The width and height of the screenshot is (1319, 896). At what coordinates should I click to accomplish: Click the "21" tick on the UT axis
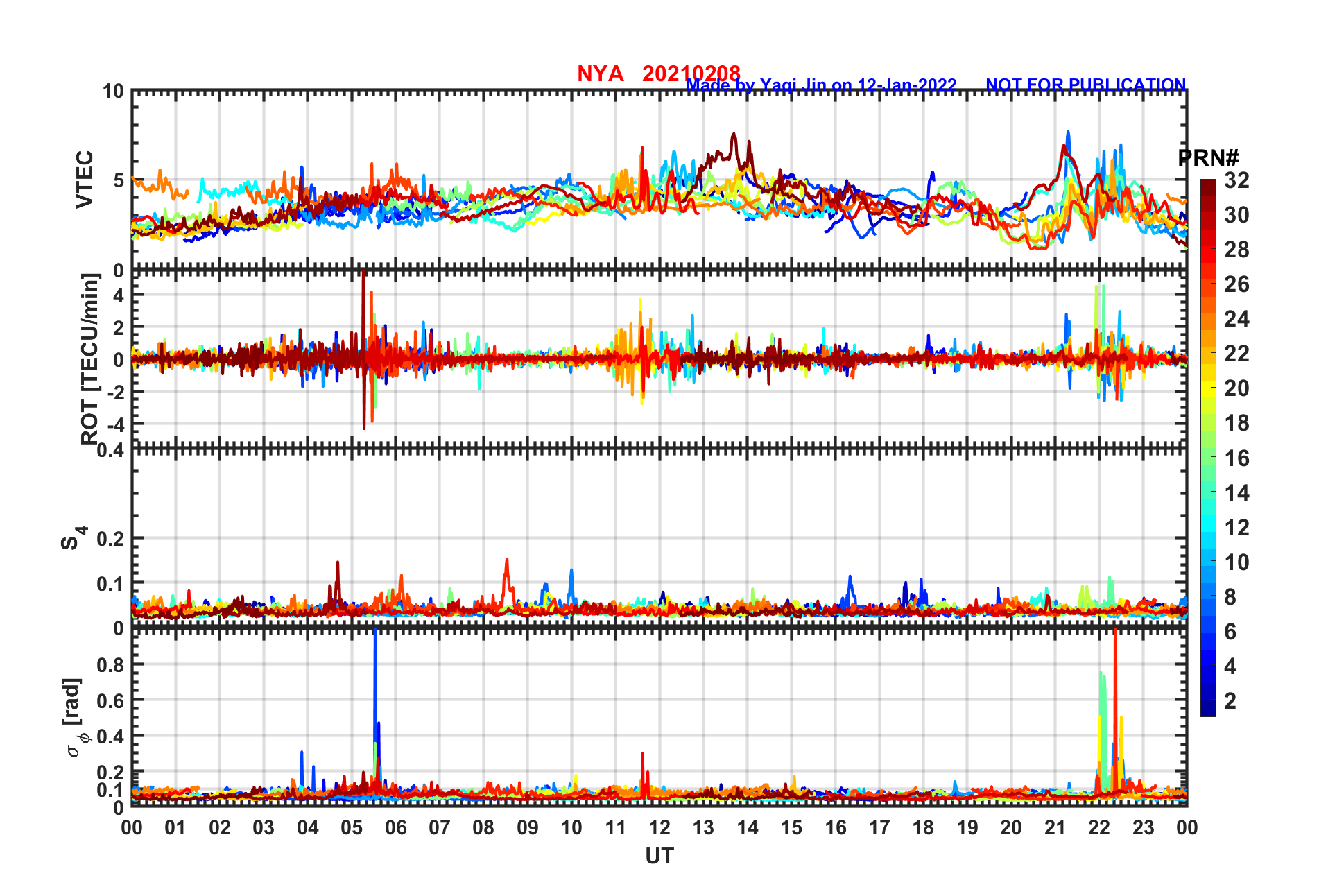1055,827
